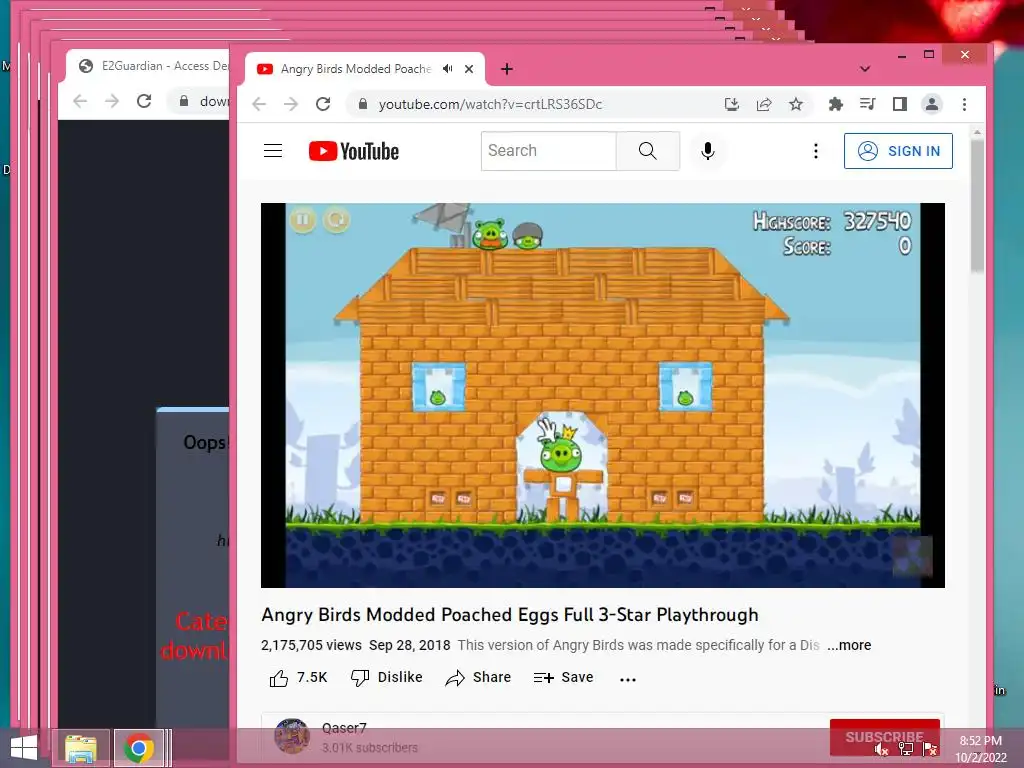Open the YouTube hamburger guide menu
Image resolution: width=1024 pixels, height=768 pixels.
(x=273, y=151)
